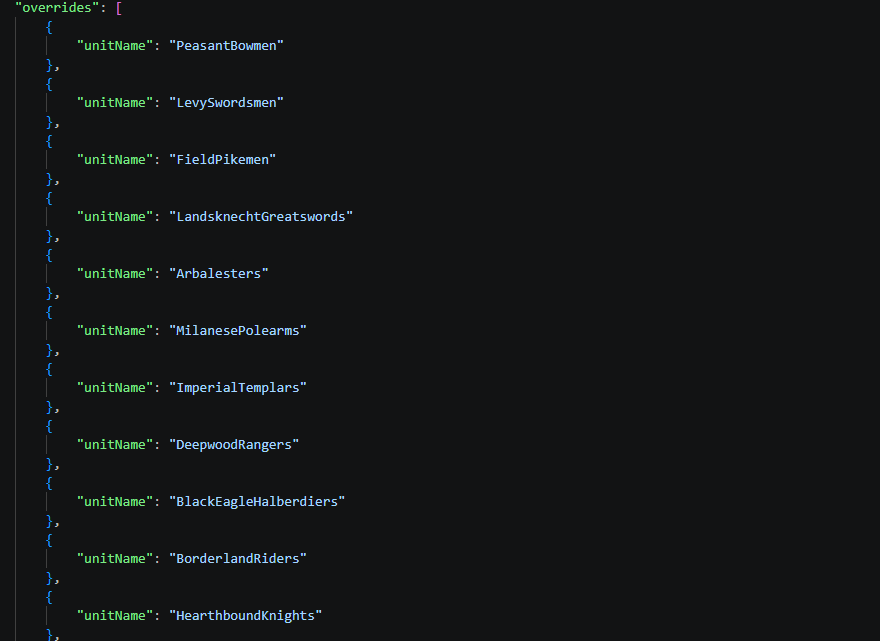This screenshot has height=641, width=880.
Task: Click on the "FieldPikemen" string
Action: click(x=222, y=159)
